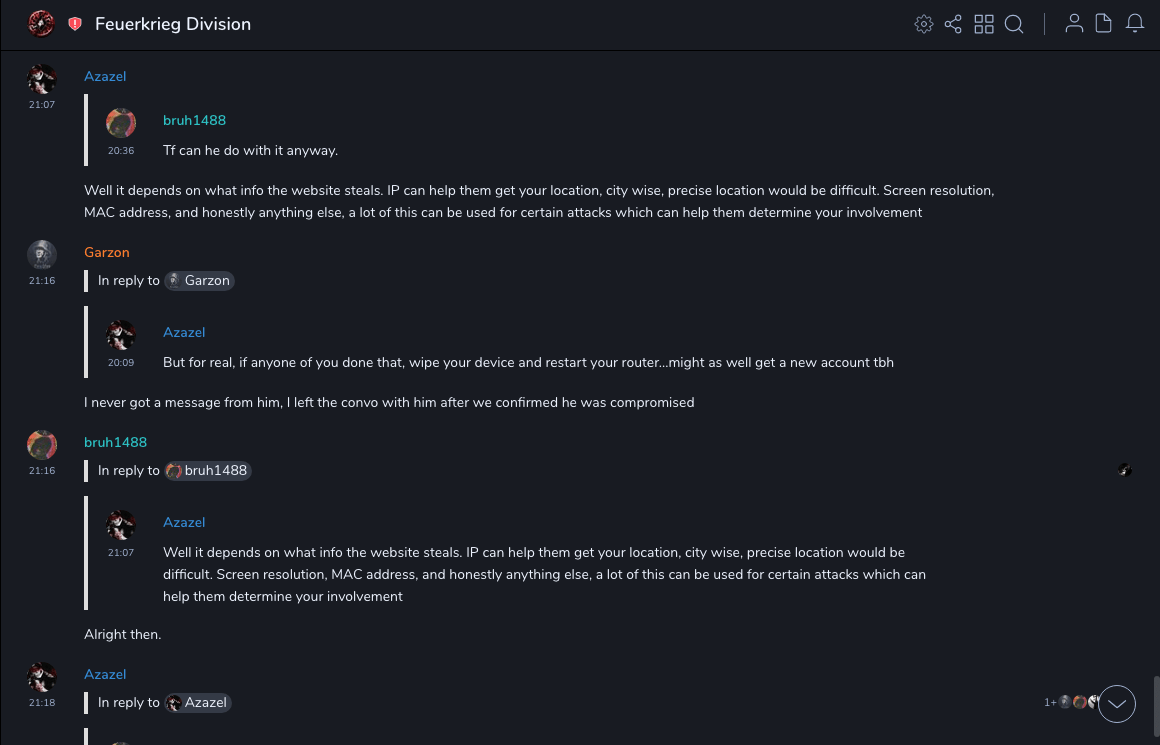Viewport: 1160px width, 745px height.
Task: Click the share room icon
Action: point(953,24)
